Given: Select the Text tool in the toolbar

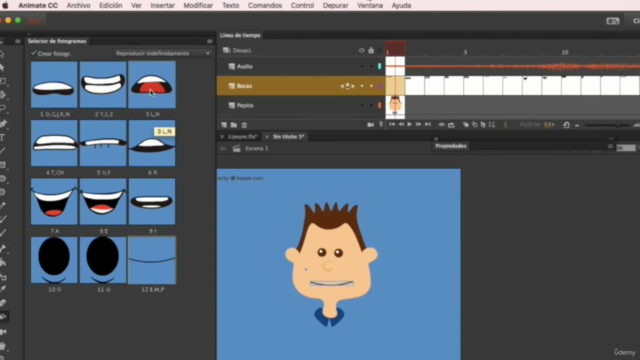Looking at the screenshot, I should pos(2,137).
